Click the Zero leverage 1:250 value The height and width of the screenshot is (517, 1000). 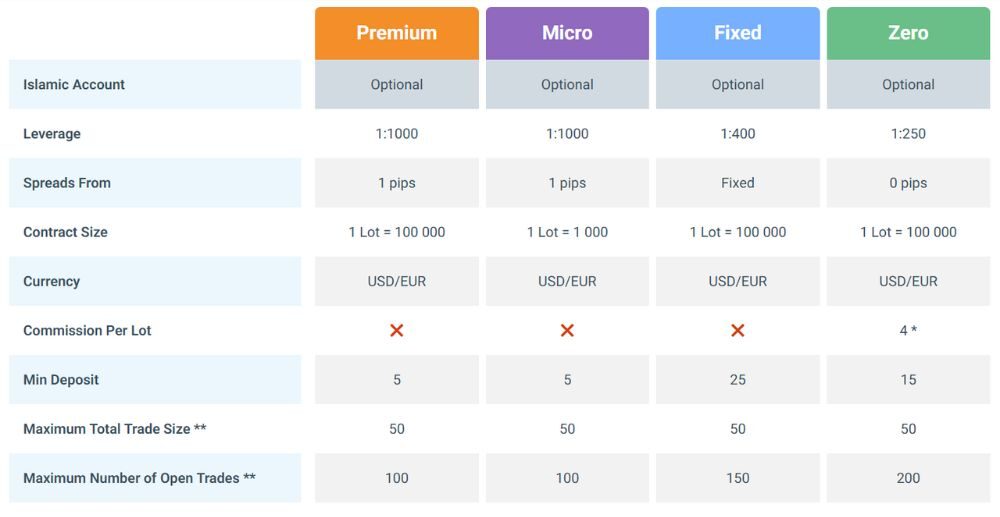coord(908,134)
